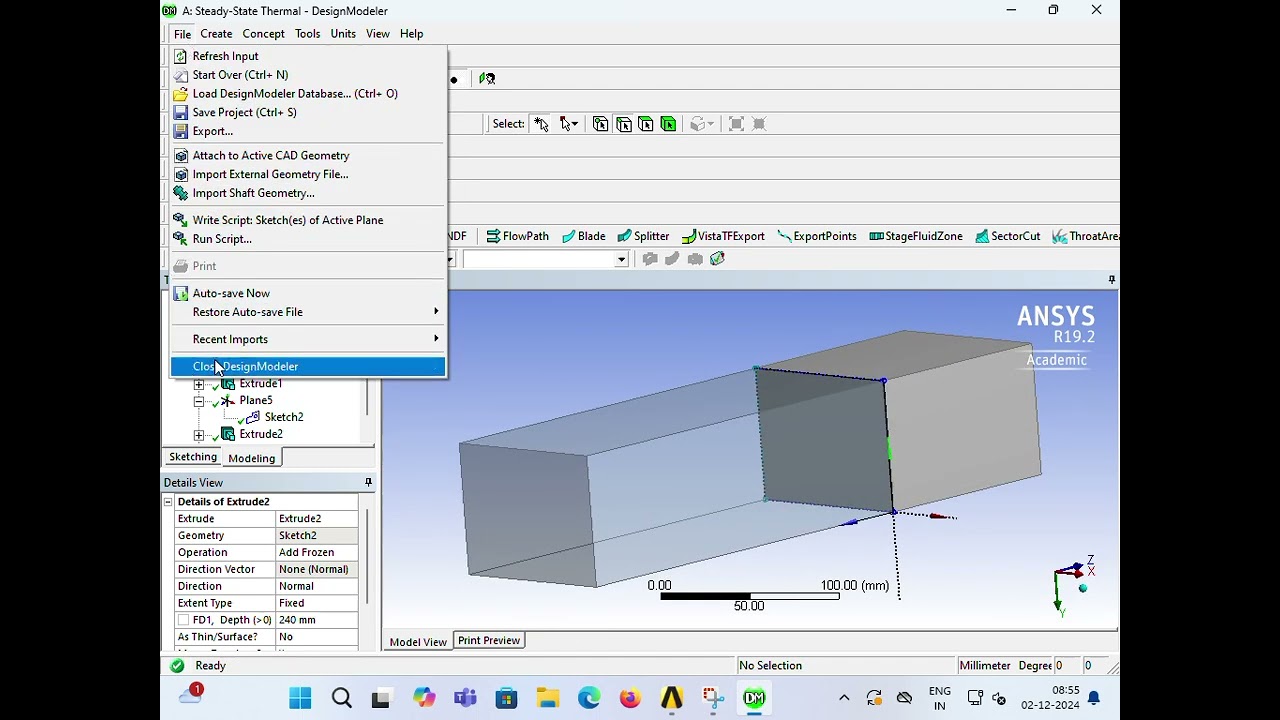Screen dimensions: 1280x720
Task: Expand the Extrude2 tree node
Action: coord(199,435)
